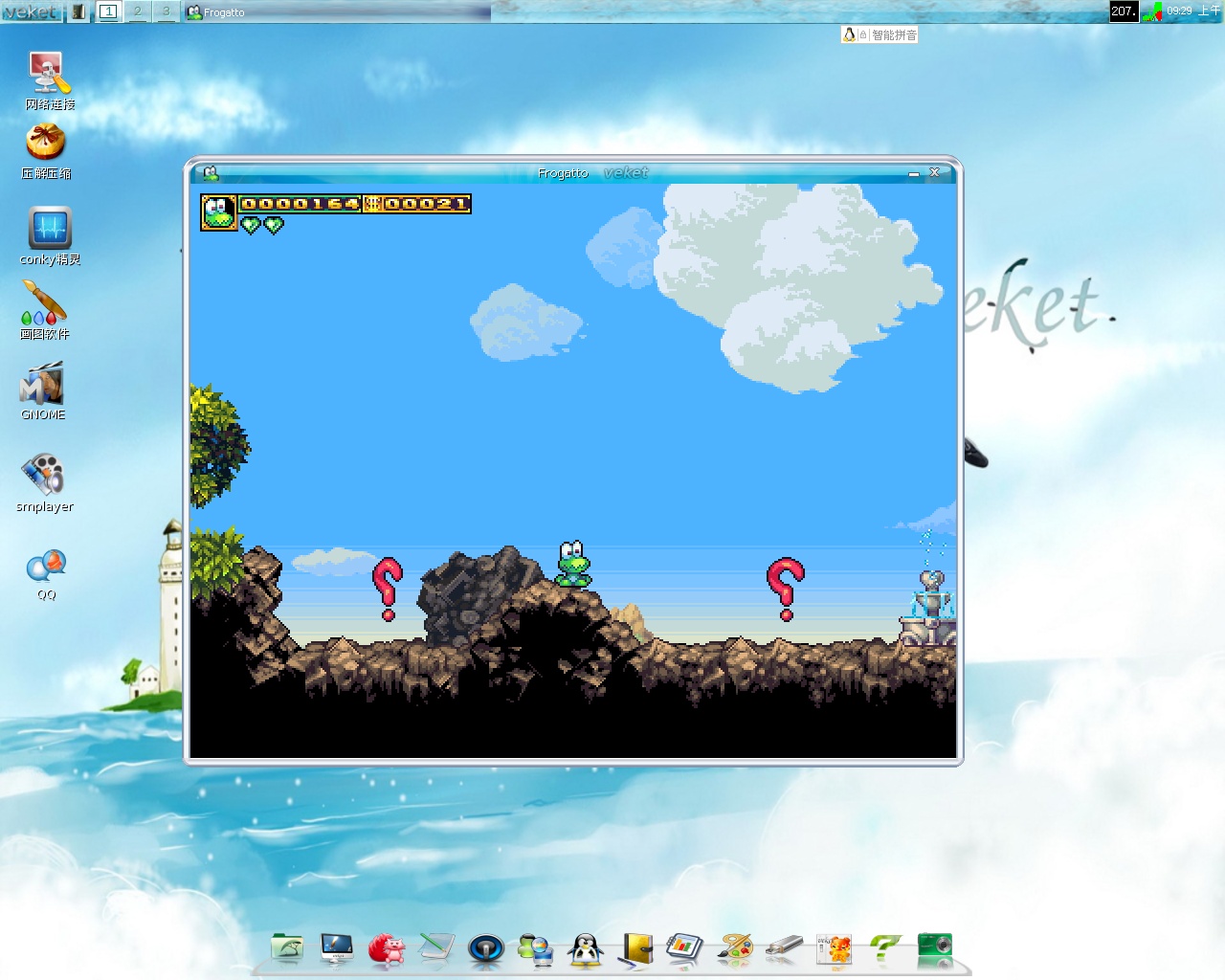Launch the red hedgehog-cat dock icon

tap(387, 948)
